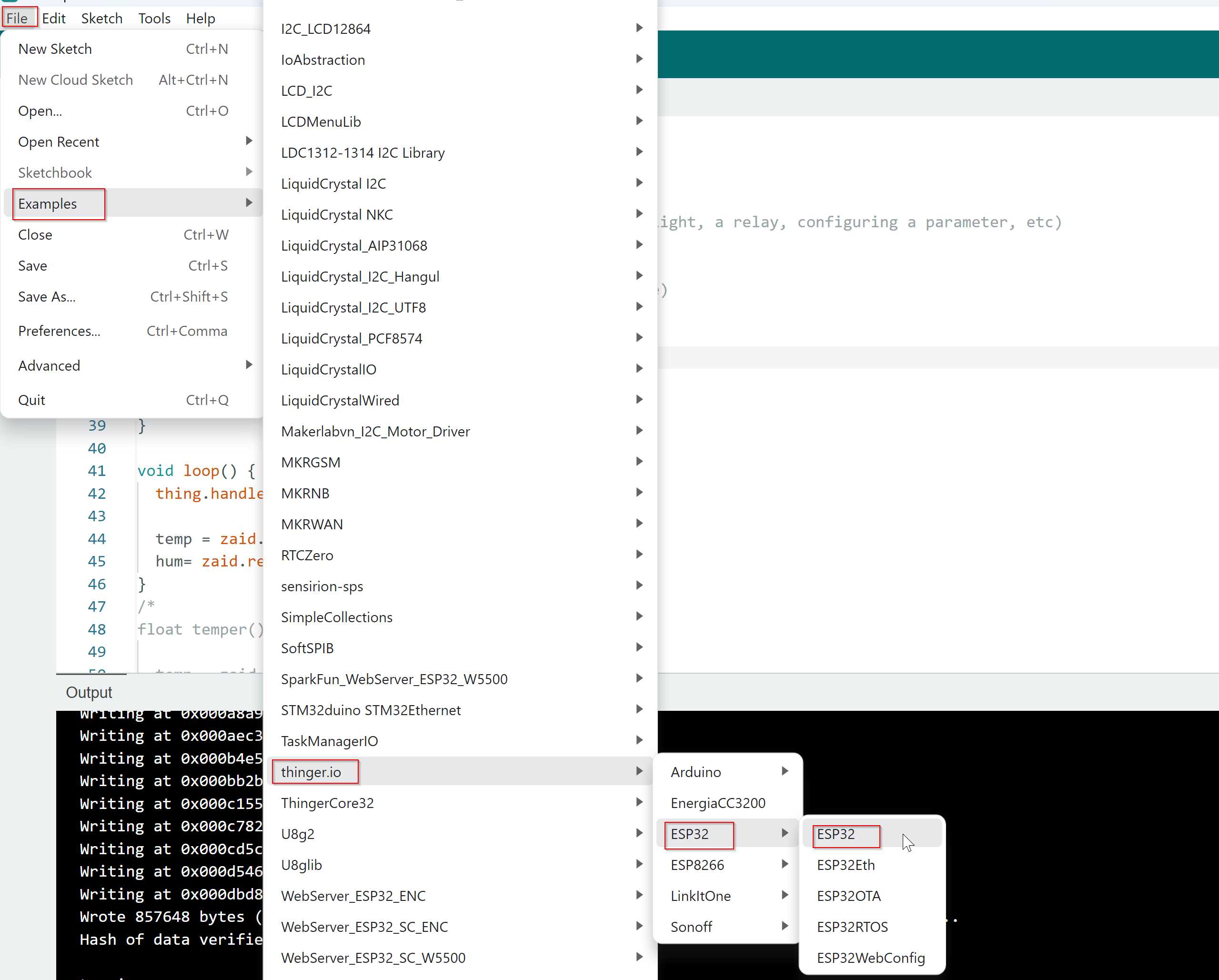Open MKRWAN examples submenu
Image resolution: width=1219 pixels, height=980 pixels.
[x=460, y=524]
